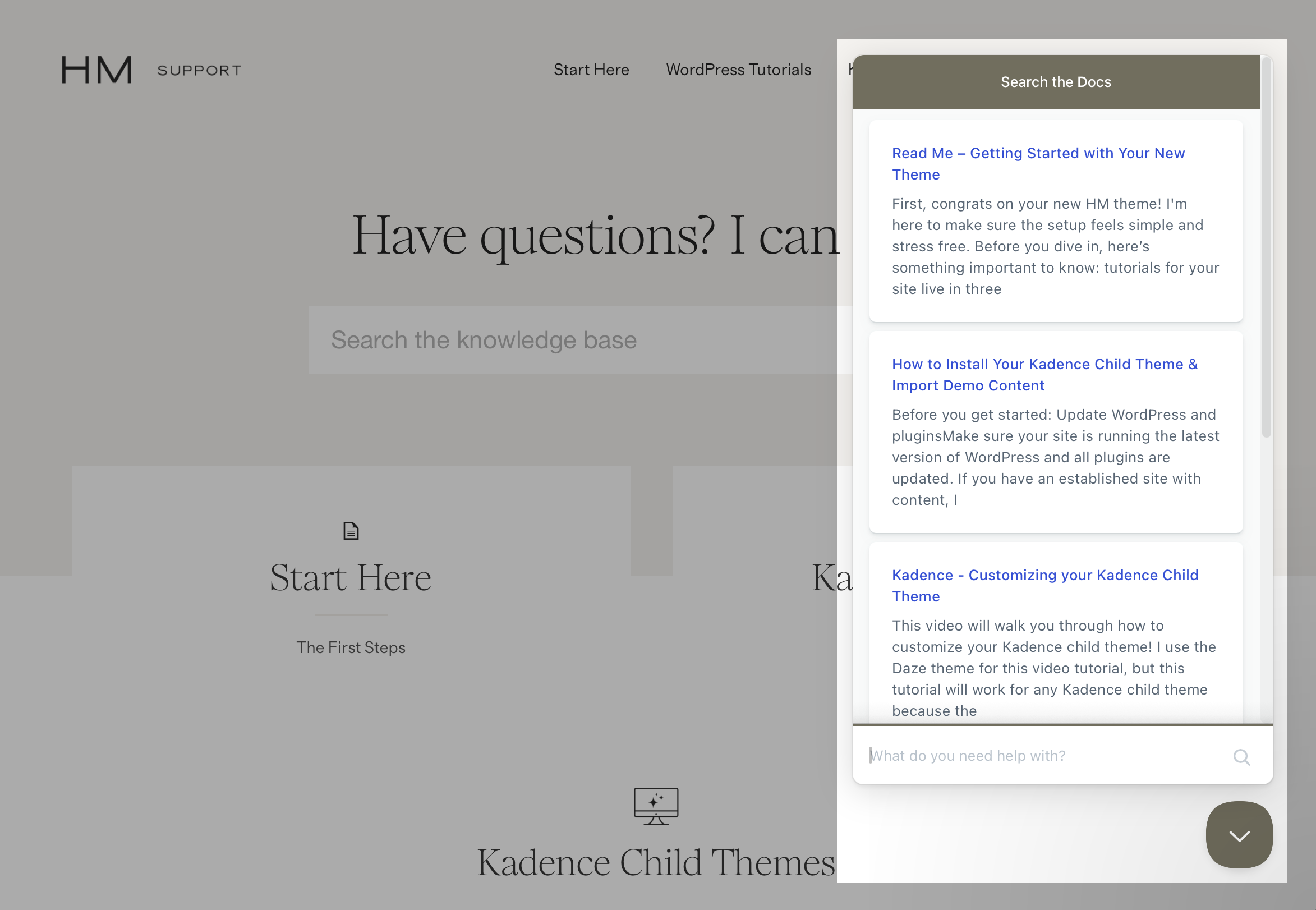Open the WordPress Tutorials nav item

pos(738,70)
